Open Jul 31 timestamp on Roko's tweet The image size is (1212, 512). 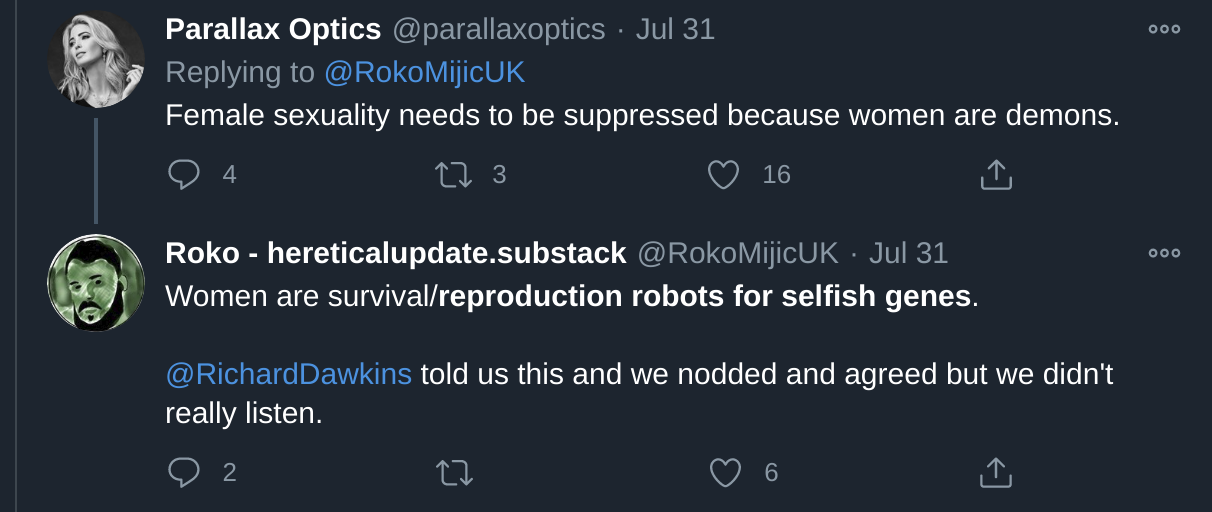908,254
